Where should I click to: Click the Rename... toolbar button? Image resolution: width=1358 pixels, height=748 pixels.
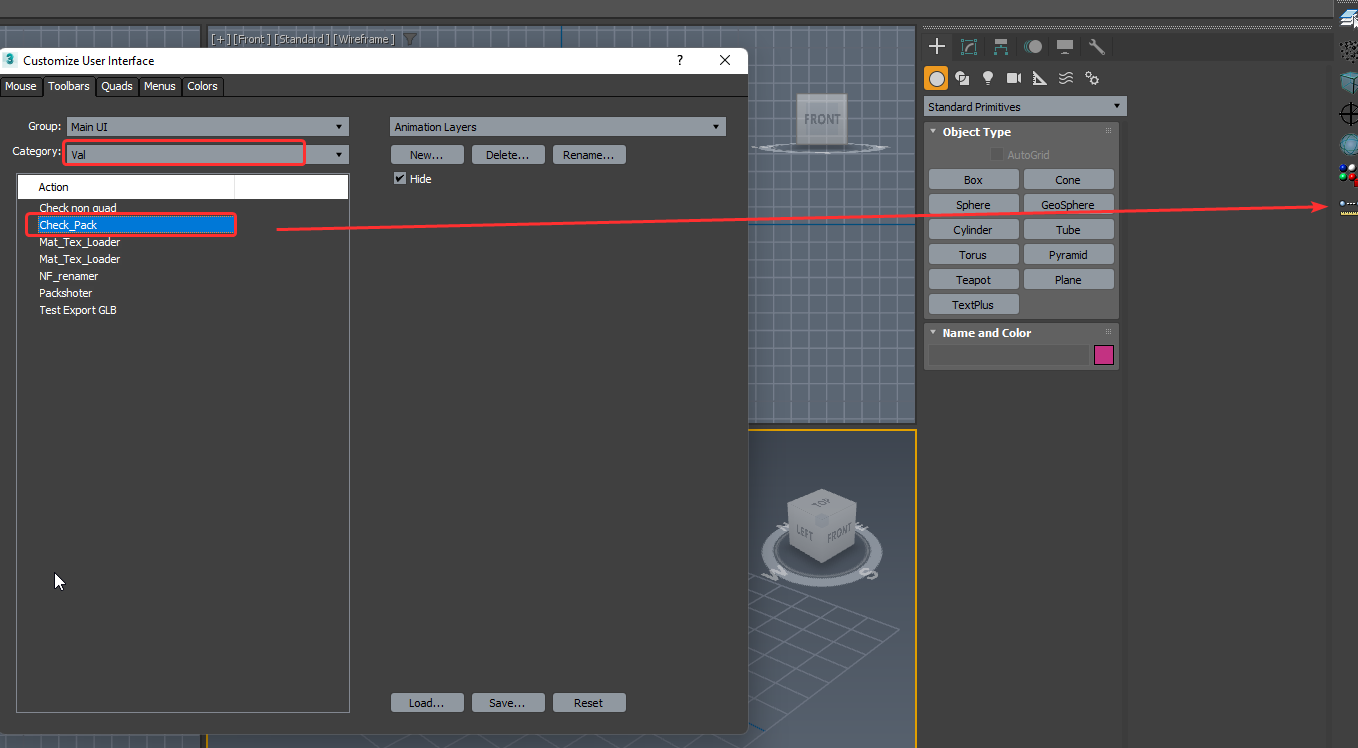(589, 155)
